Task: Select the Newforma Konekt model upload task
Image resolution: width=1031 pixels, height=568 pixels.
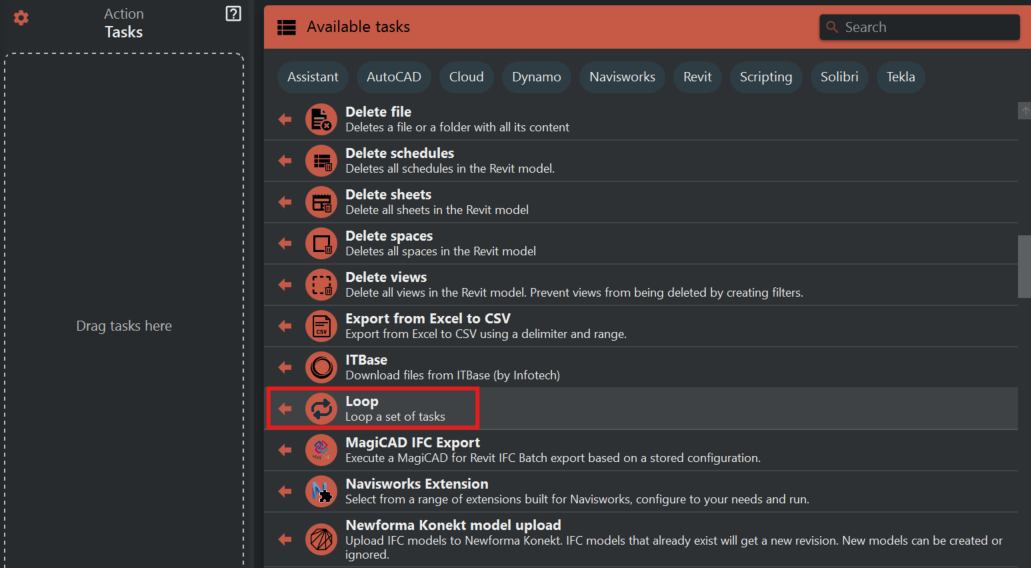Action: click(x=453, y=525)
